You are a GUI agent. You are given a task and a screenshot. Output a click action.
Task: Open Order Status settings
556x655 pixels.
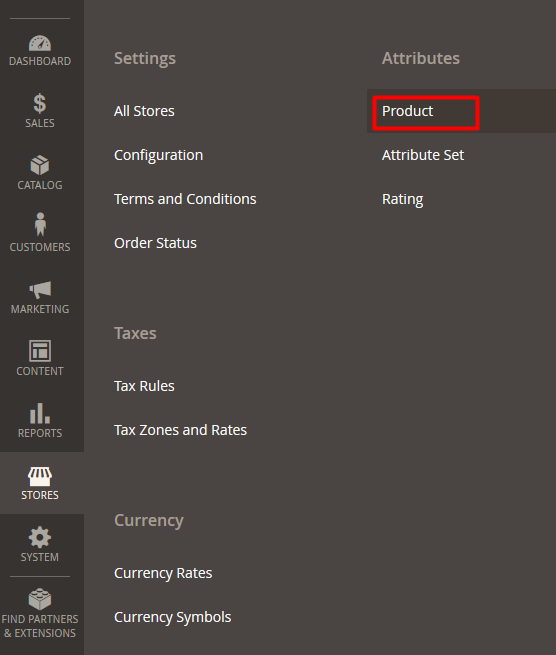tap(155, 243)
